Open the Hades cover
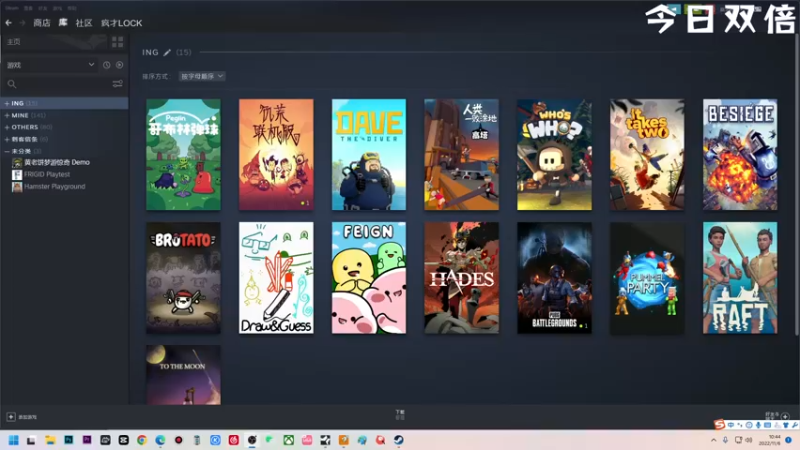The image size is (800, 450). [462, 278]
